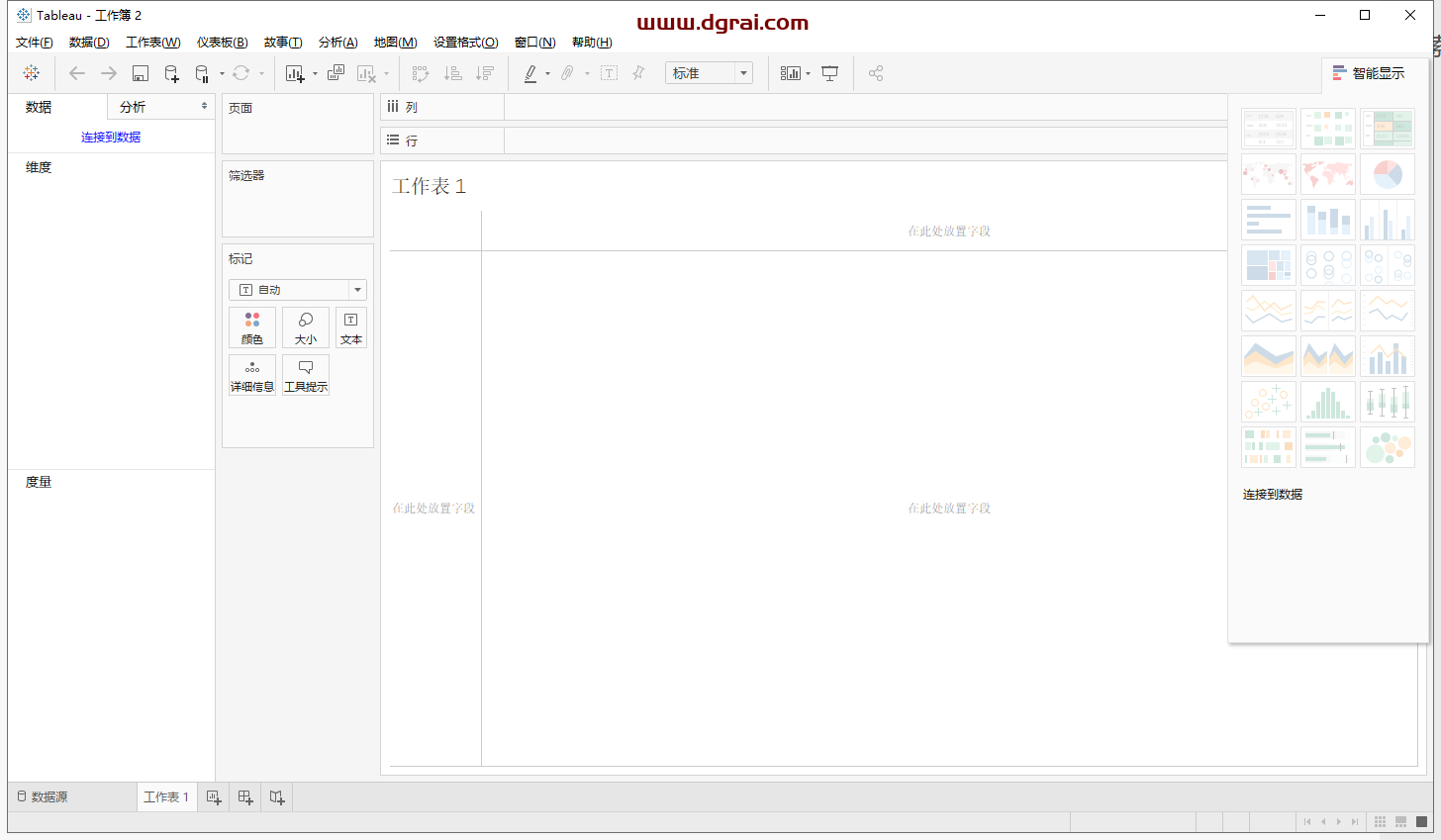Select the filled map thumbnail in Show Me
Viewport: 1441px width, 840px height.
point(1328,174)
